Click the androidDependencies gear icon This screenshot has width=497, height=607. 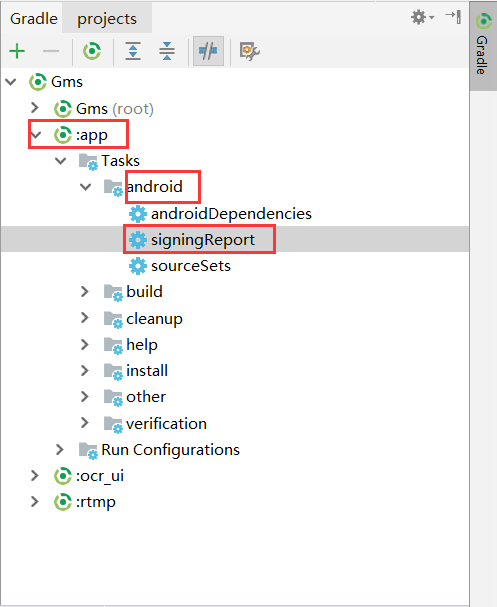tap(138, 214)
